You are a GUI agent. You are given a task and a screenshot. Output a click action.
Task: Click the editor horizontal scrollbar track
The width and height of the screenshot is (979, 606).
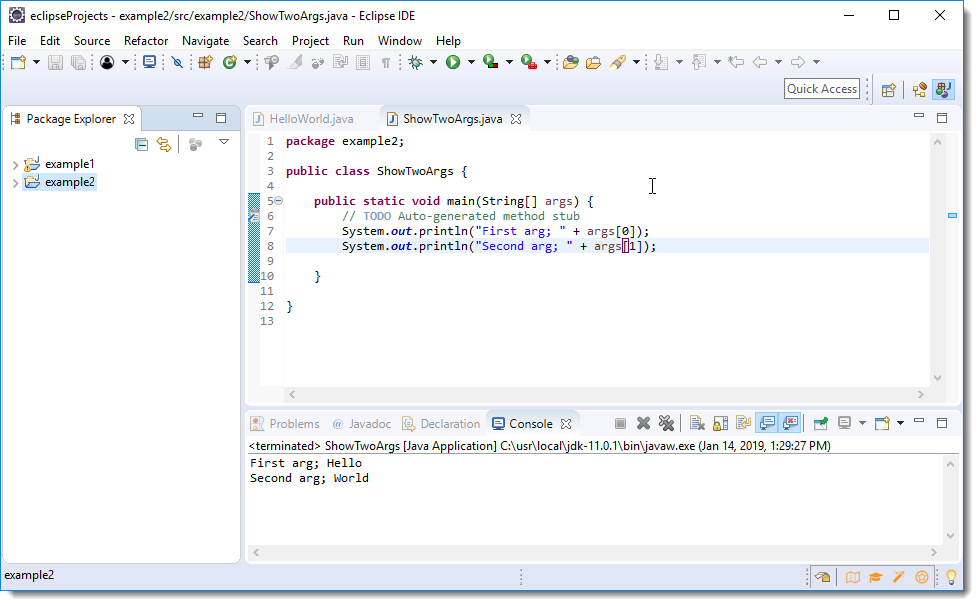(x=606, y=394)
